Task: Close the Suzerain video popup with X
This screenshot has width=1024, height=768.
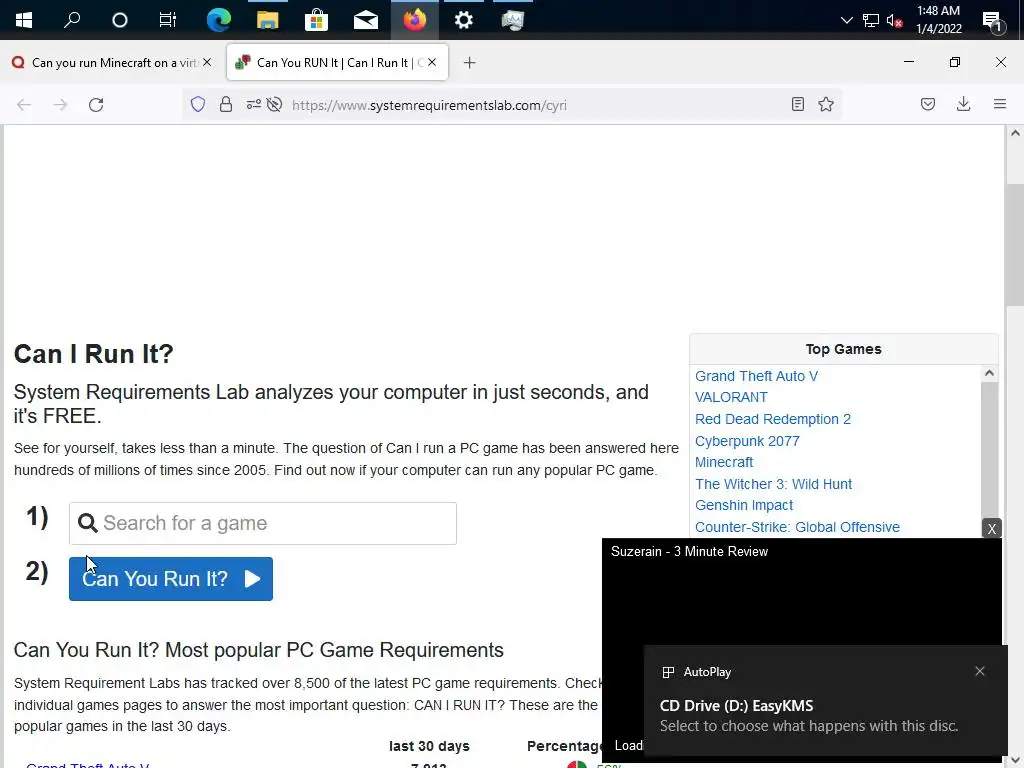Action: pyautogui.click(x=991, y=528)
